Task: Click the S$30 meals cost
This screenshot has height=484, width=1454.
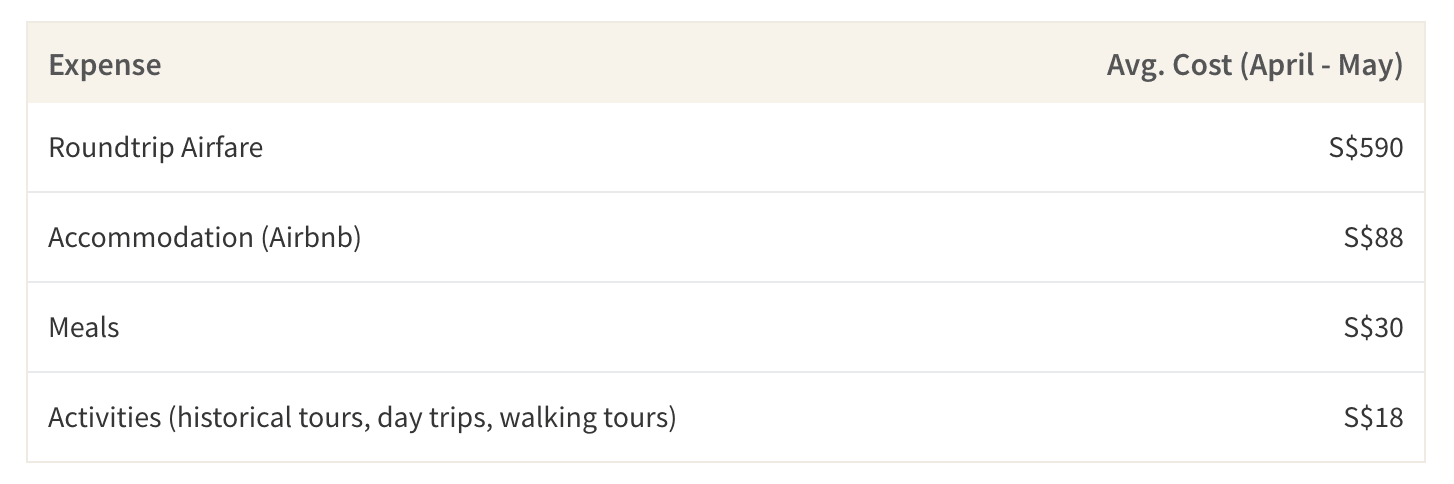Action: pos(1374,328)
